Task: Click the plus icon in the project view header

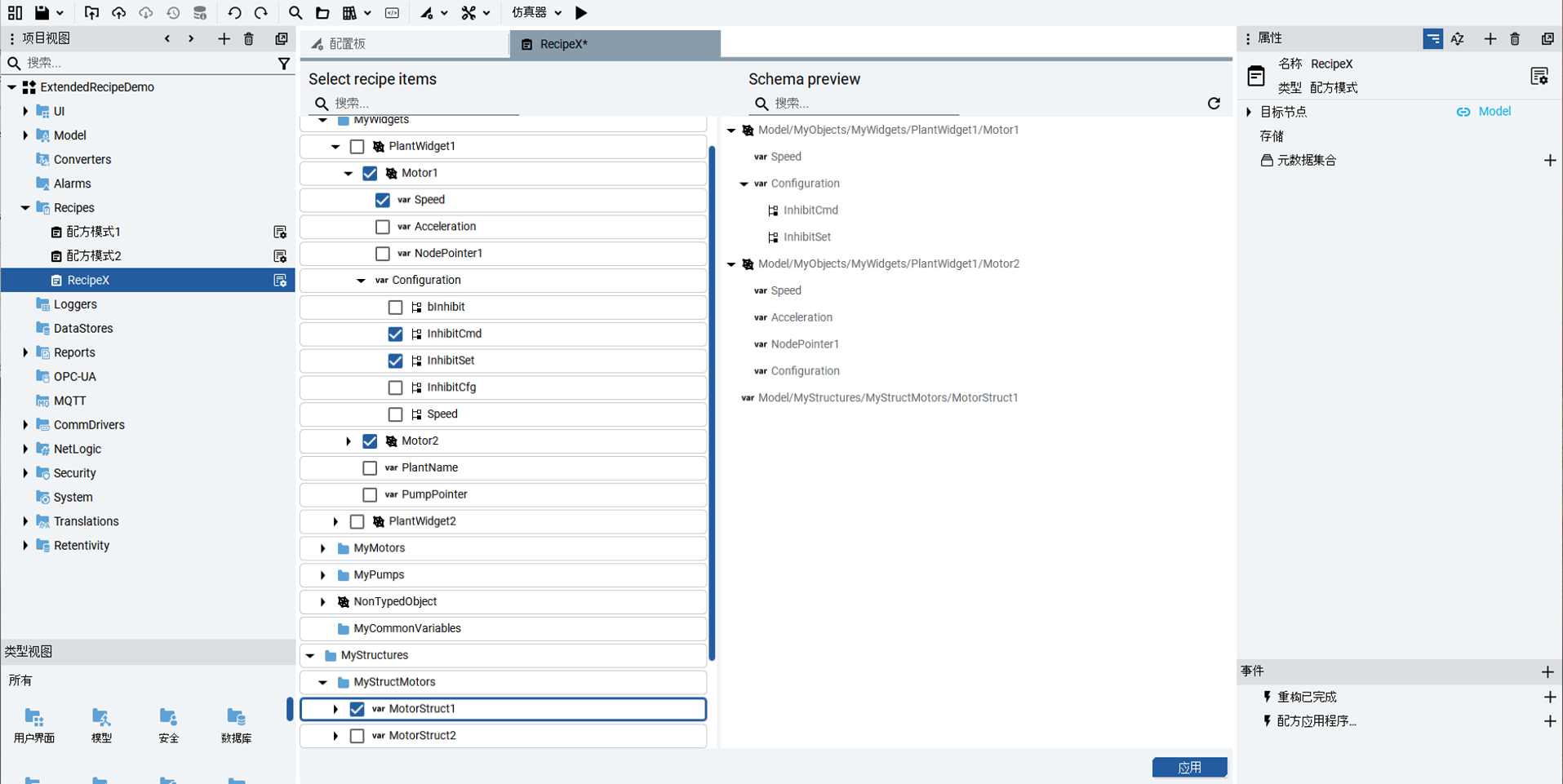Action: [224, 39]
